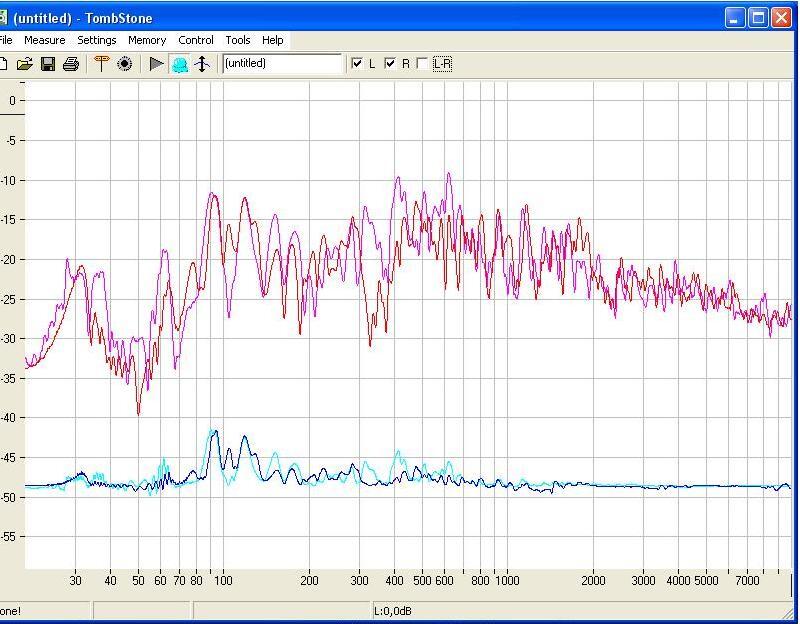
Task: Click the vertical double-arrow scale icon
Action: [202, 64]
